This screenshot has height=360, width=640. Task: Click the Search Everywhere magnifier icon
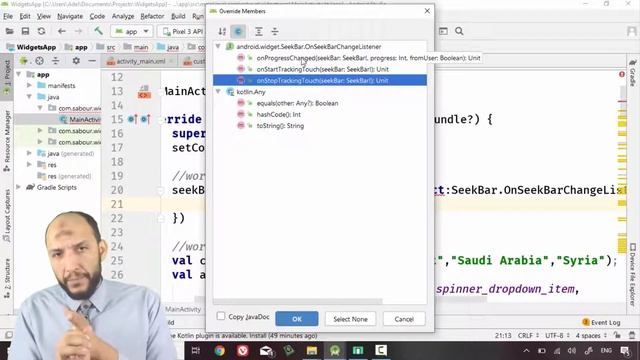459,31
